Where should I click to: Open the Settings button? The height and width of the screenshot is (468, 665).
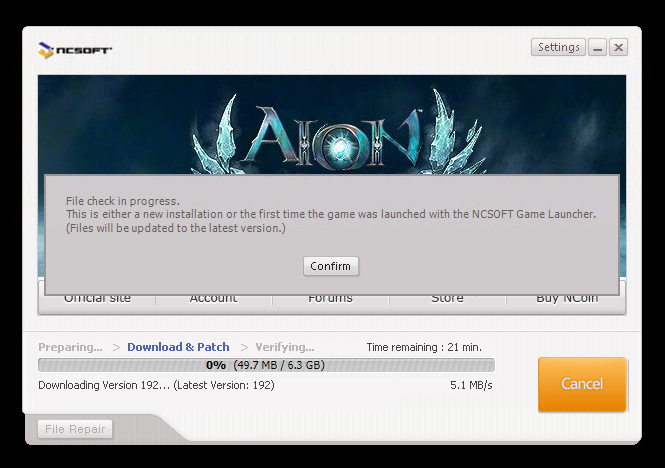[558, 48]
